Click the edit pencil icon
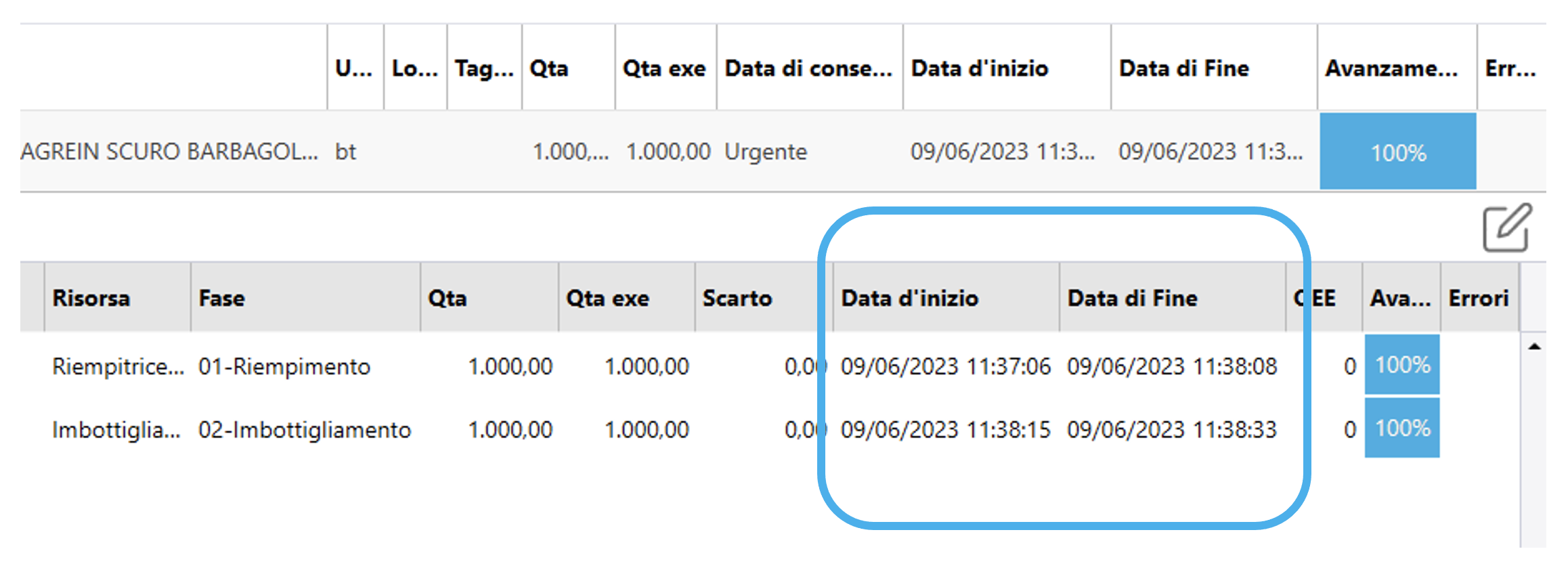This screenshot has width=1568, height=570. [1507, 227]
